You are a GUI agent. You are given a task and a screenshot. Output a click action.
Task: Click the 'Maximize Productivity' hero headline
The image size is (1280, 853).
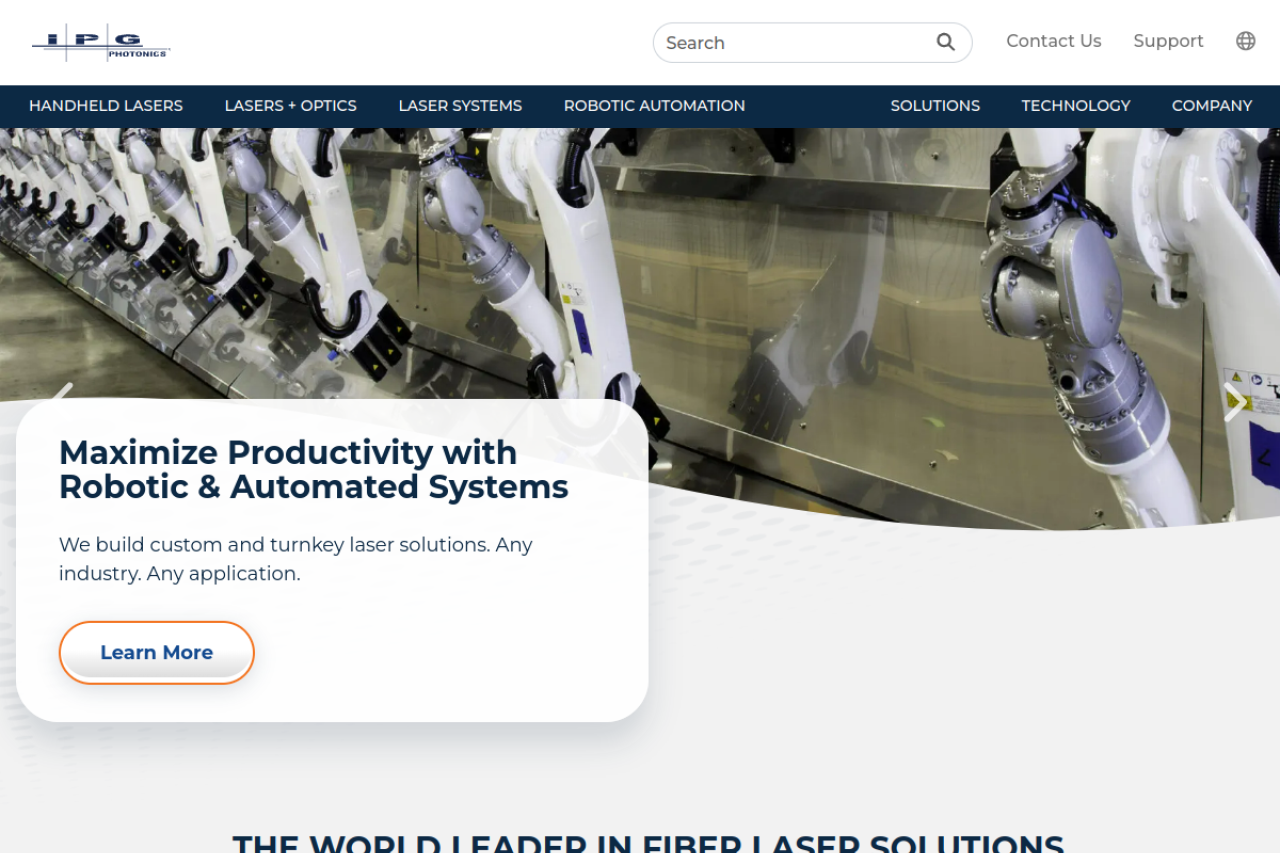click(314, 470)
